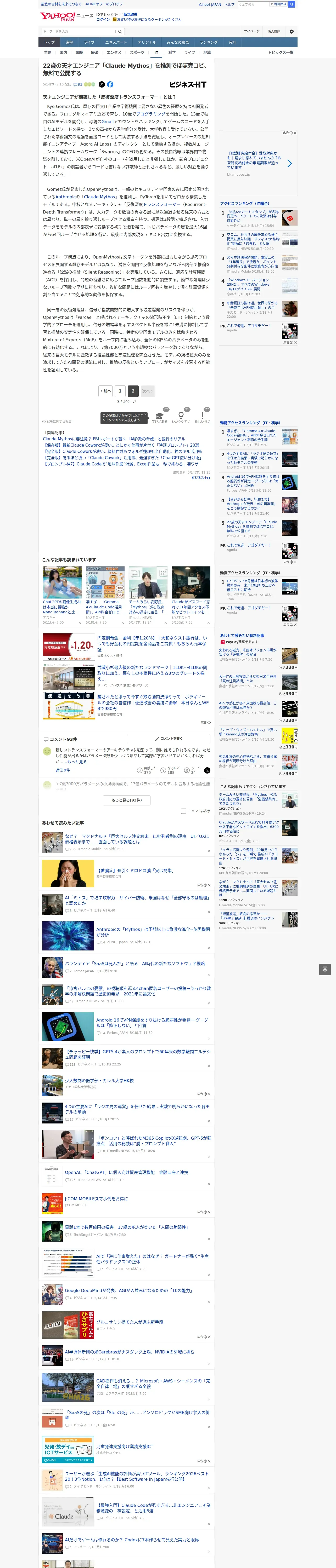Select the トップ tab

(49, 43)
